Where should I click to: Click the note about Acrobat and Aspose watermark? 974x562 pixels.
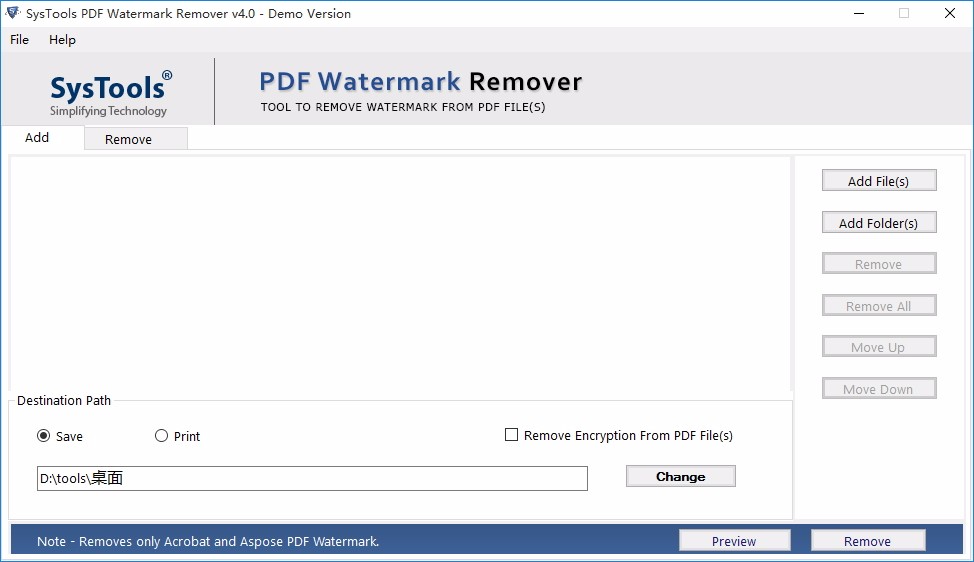pyautogui.click(x=208, y=542)
